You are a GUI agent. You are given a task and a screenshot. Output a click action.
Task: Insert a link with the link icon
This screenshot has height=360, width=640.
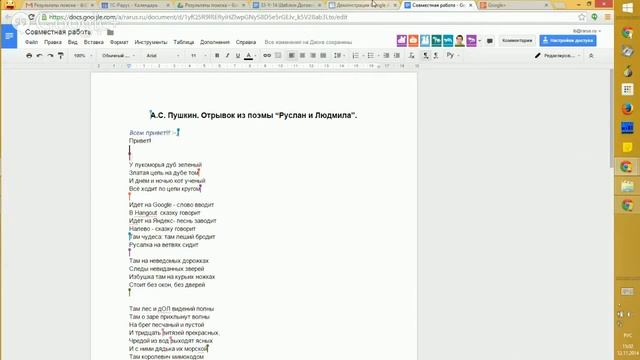pos(267,56)
